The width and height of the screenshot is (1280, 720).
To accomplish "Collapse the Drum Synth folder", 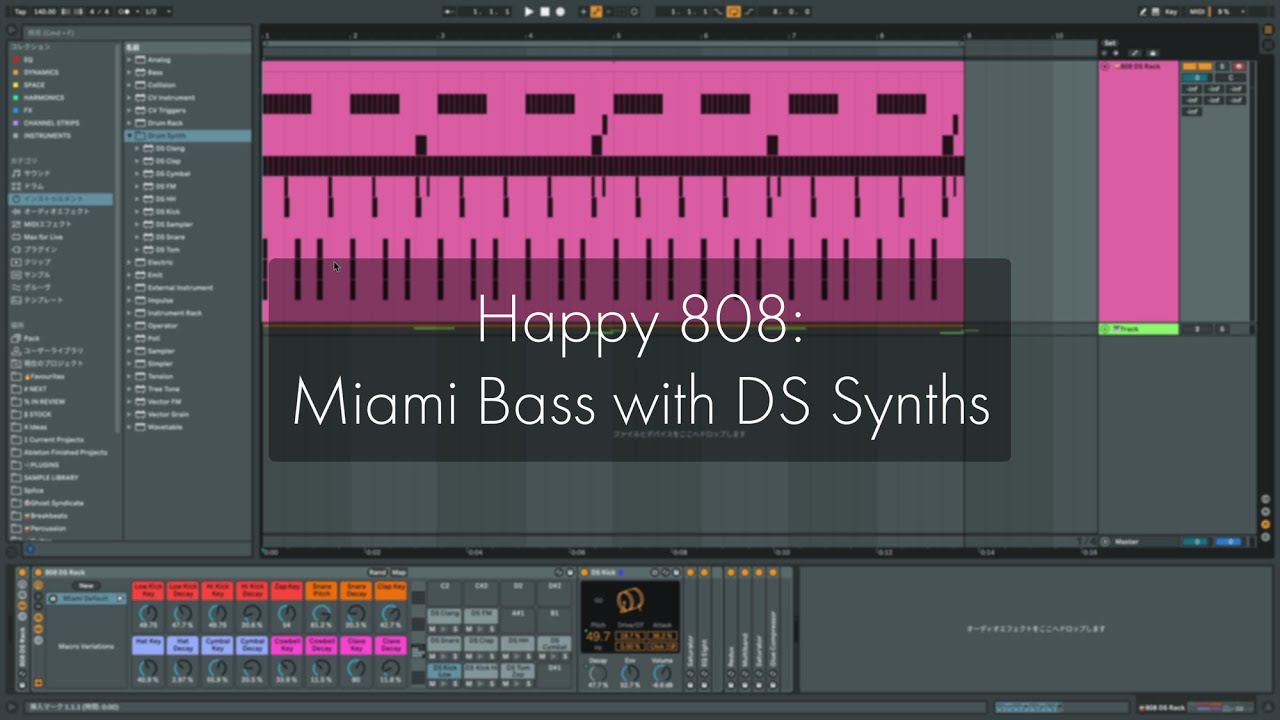I will (129, 136).
